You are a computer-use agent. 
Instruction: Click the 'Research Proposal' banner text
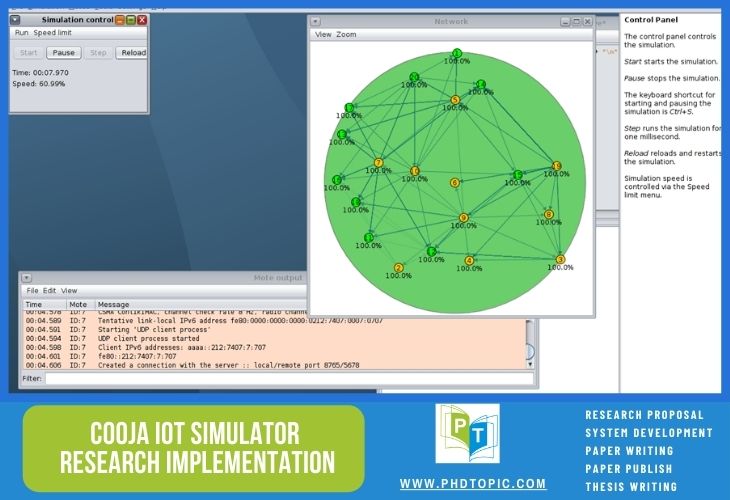pos(644,415)
